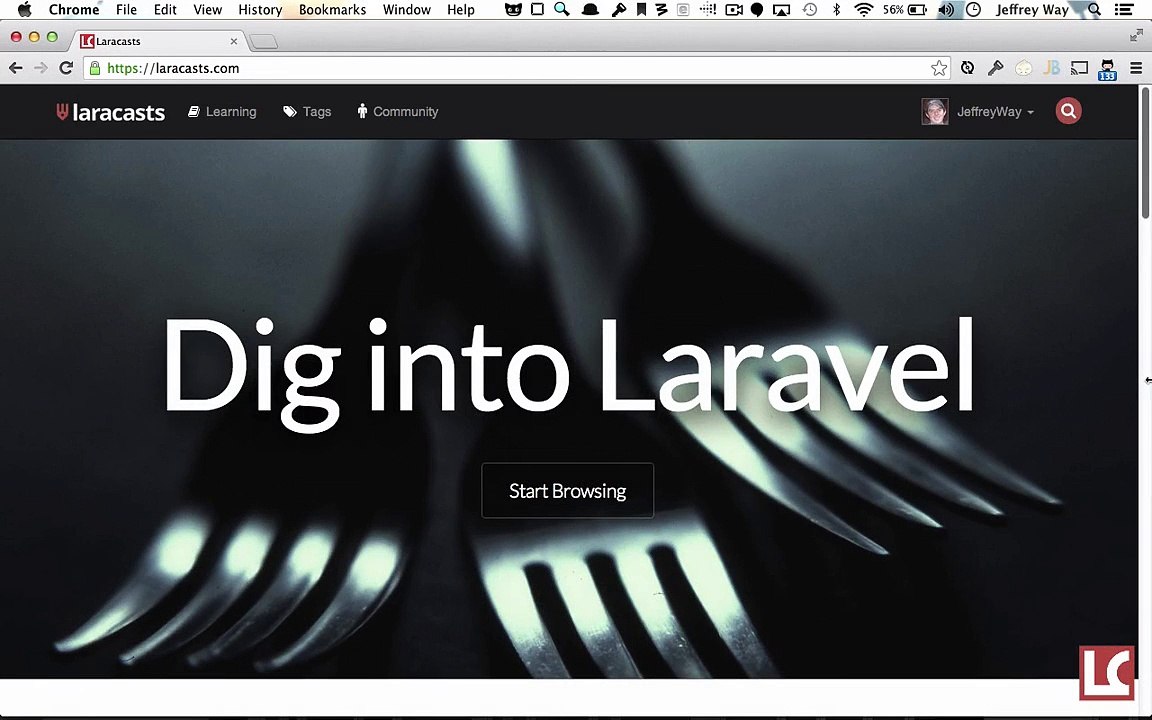Click the page vertical scrollbar thumb
Viewport: 1152px width, 720px height.
[x=1145, y=153]
